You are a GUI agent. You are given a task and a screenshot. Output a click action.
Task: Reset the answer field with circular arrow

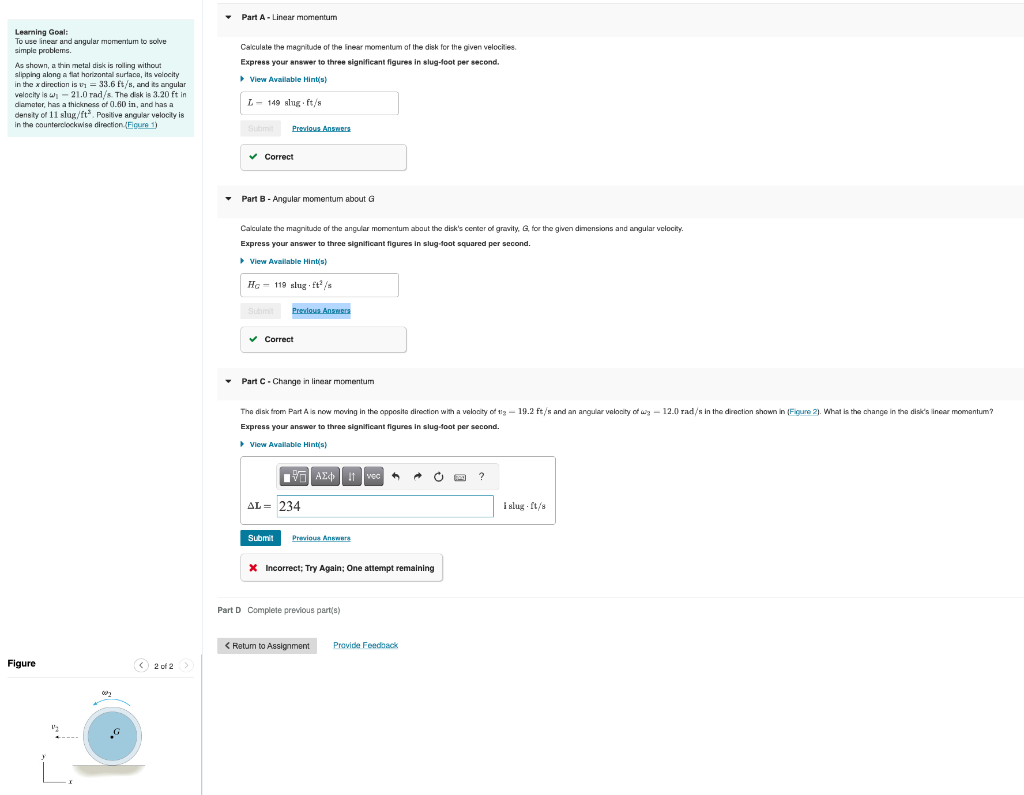(x=439, y=476)
